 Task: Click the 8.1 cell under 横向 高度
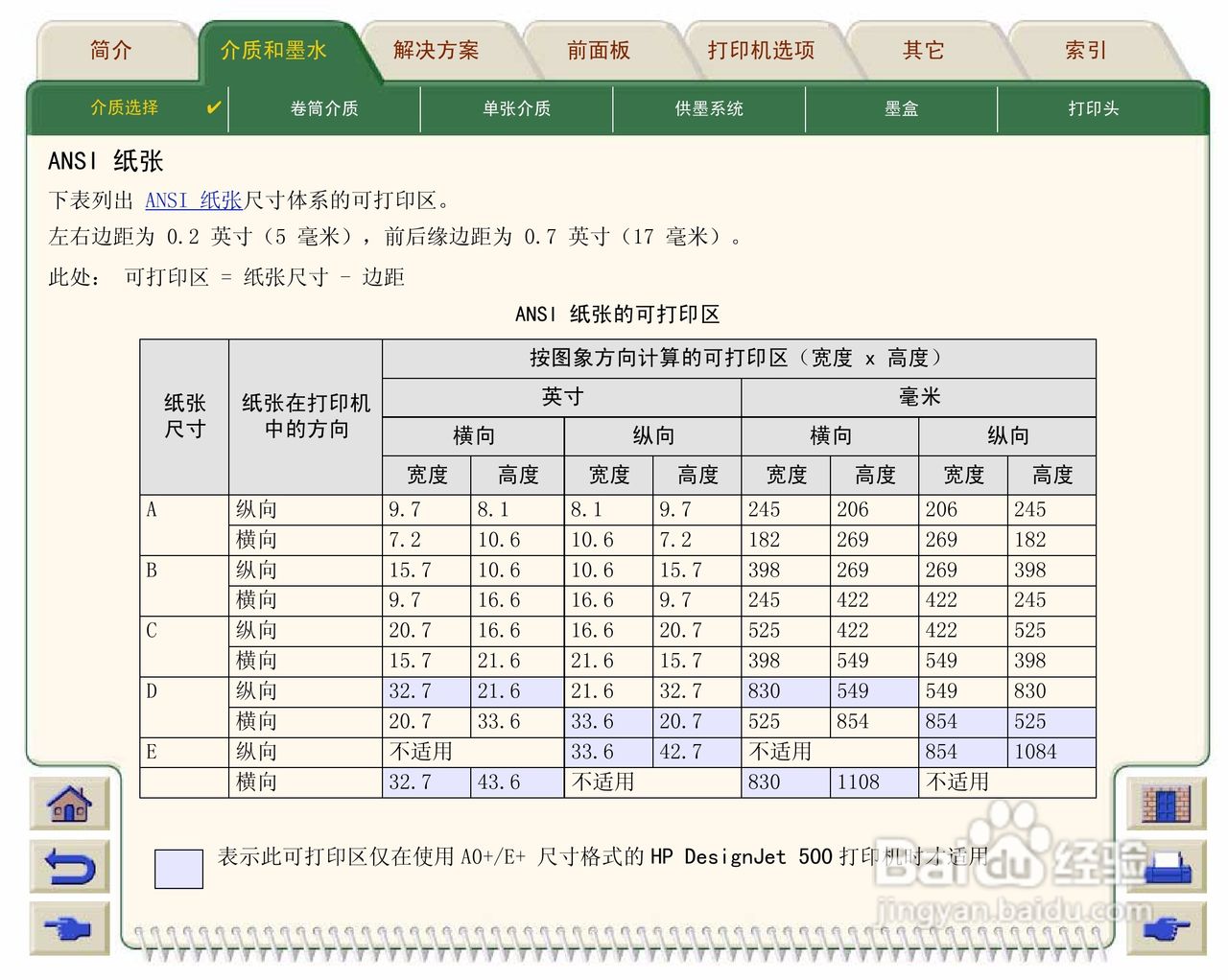[x=517, y=509]
